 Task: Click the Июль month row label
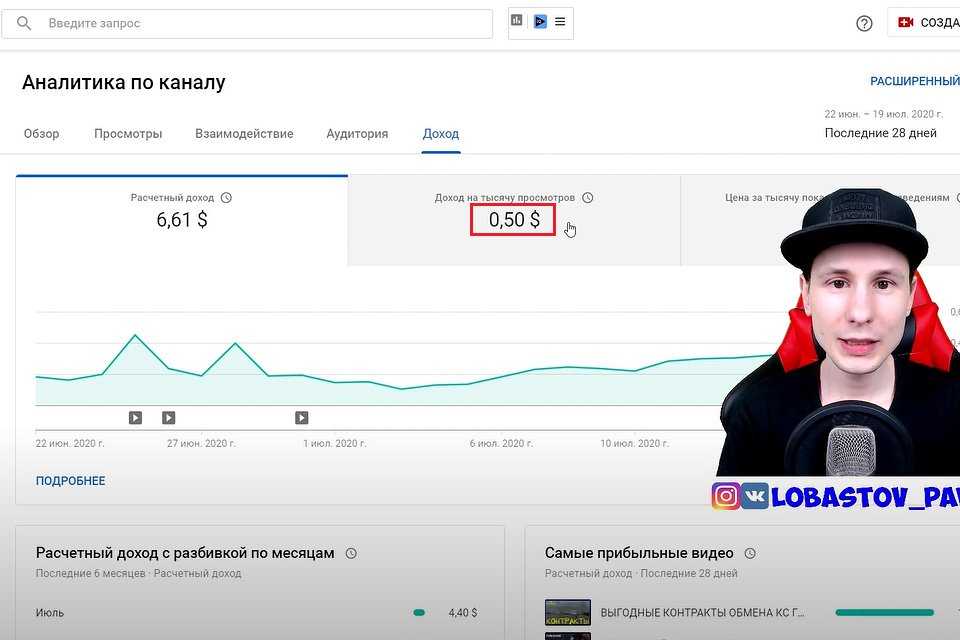(x=50, y=612)
